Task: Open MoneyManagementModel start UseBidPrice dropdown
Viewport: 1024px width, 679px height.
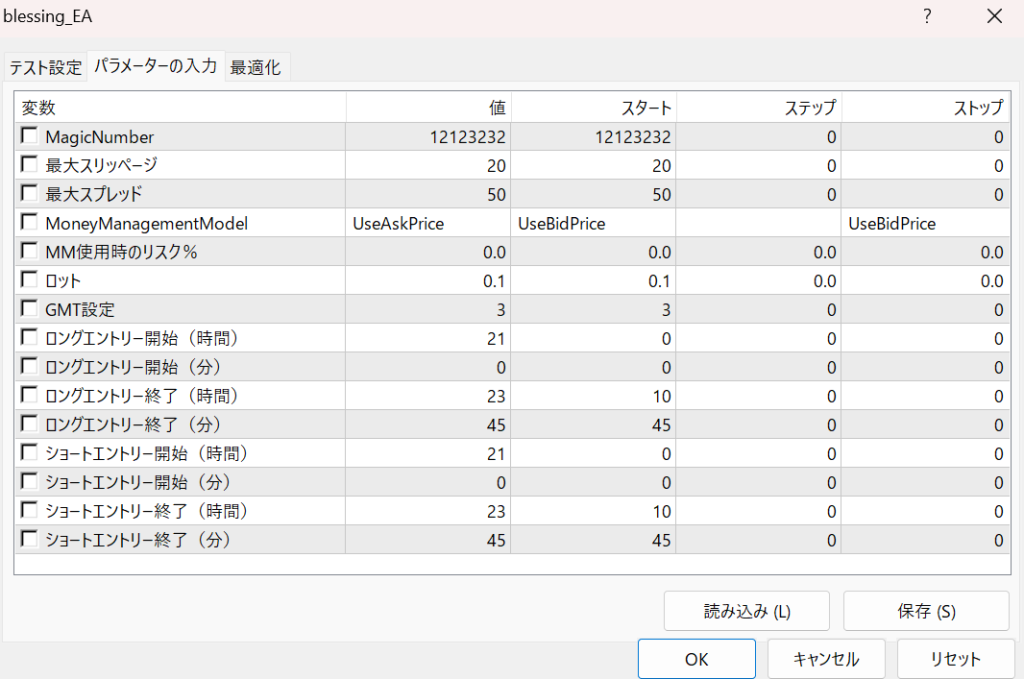Action: tap(593, 223)
